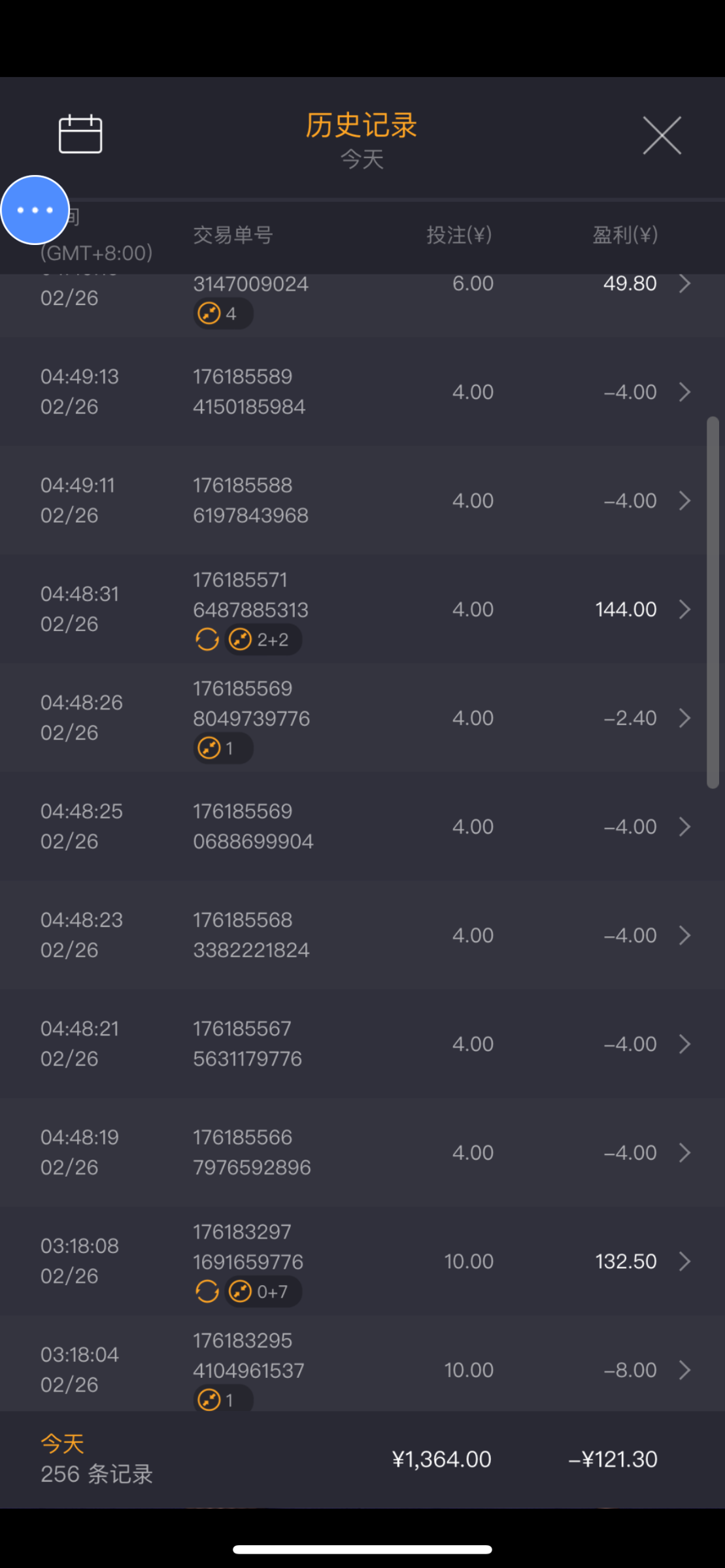This screenshot has height=1568, width=725.
Task: Tap the repeat icon on order 176185571
Action: (207, 640)
